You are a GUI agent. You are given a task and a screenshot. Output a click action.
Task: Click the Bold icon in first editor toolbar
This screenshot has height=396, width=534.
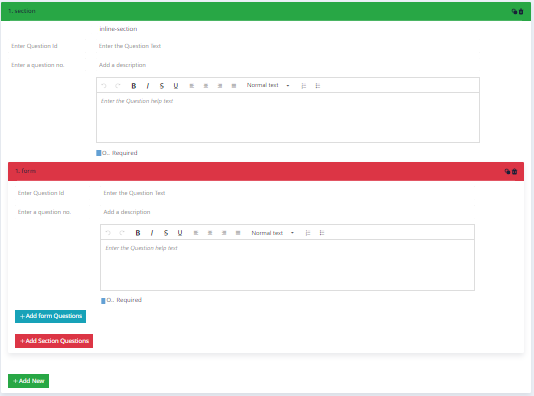[x=134, y=86]
